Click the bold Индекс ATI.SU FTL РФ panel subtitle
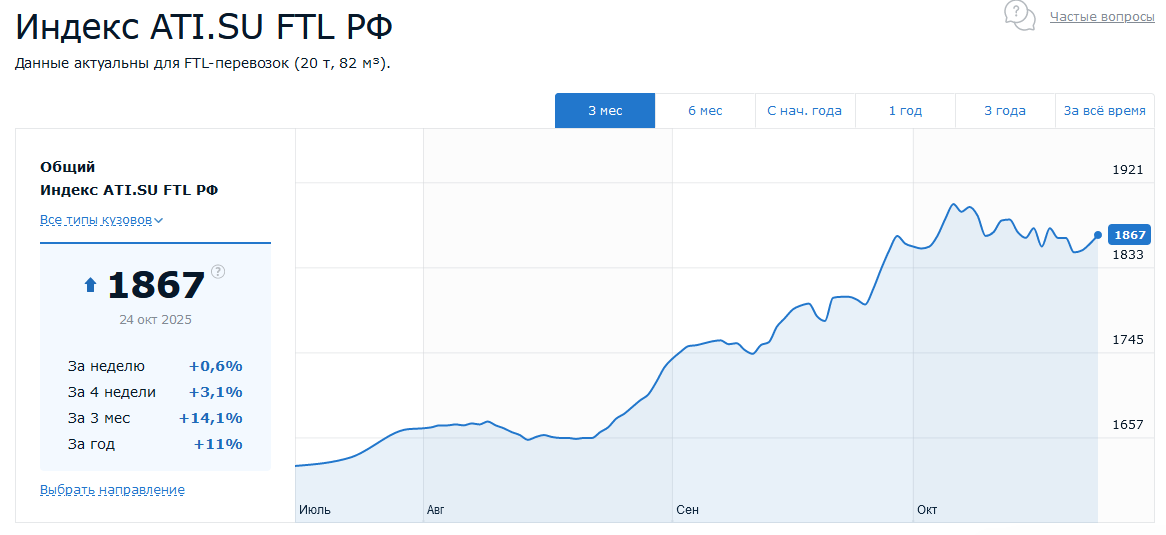1166x535 pixels. point(129,190)
